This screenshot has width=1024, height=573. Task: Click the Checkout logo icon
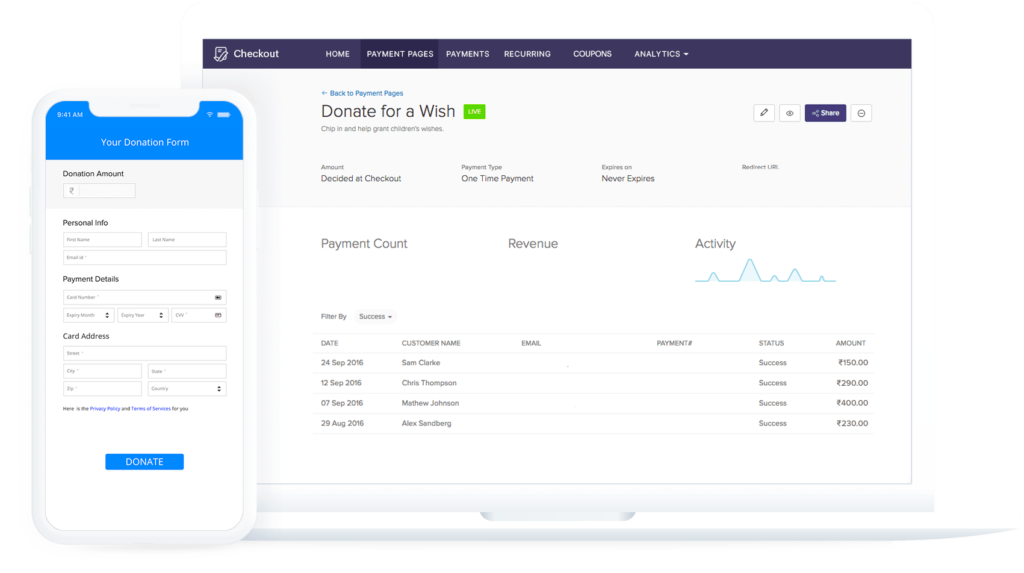pos(221,54)
